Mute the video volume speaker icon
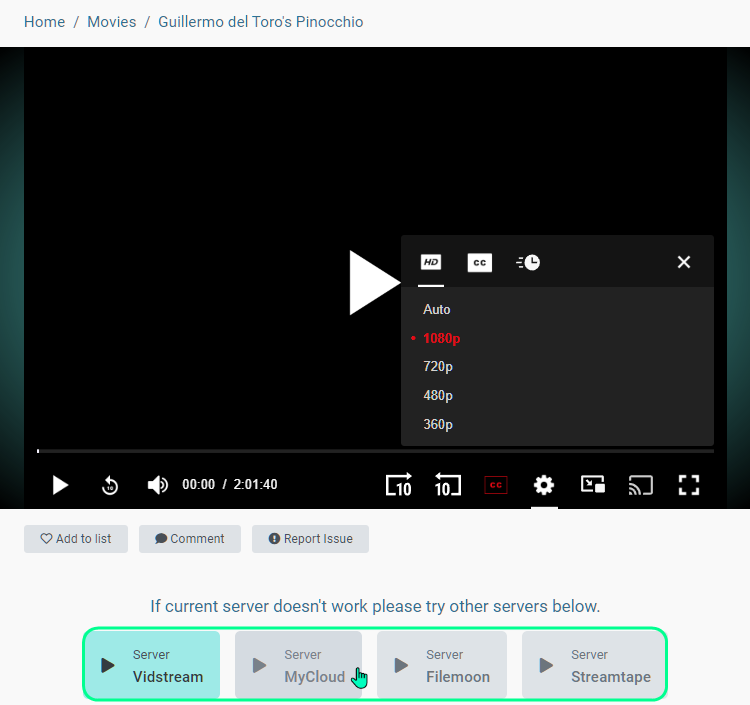The image size is (750, 705). 158,485
